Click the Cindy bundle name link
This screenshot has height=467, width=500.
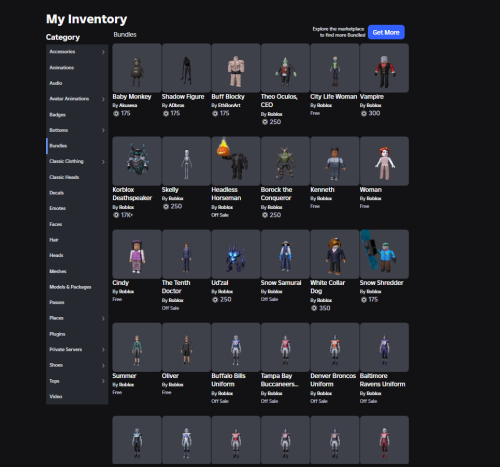[121, 283]
